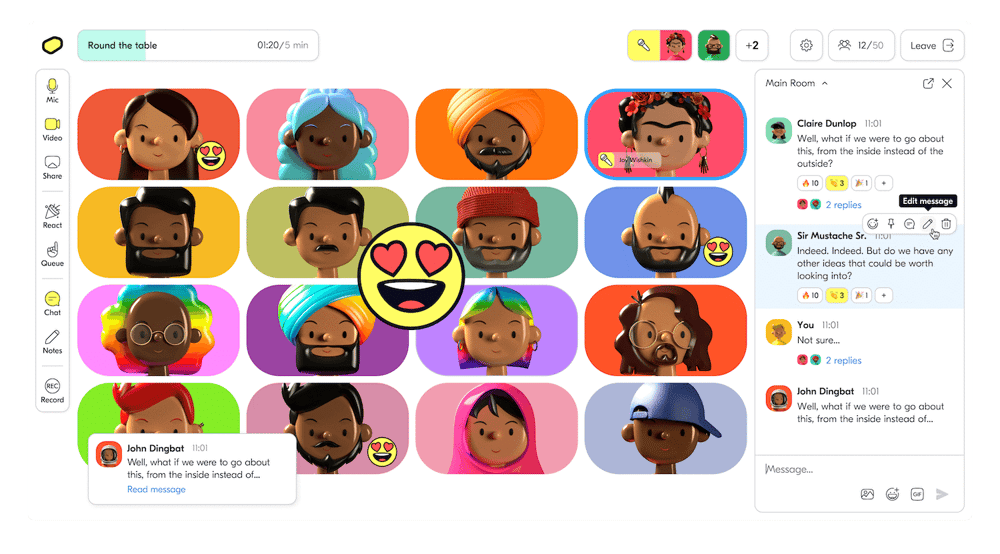Toggle the Video camera in the sidebar
This screenshot has width=1000, height=554.
point(52,129)
